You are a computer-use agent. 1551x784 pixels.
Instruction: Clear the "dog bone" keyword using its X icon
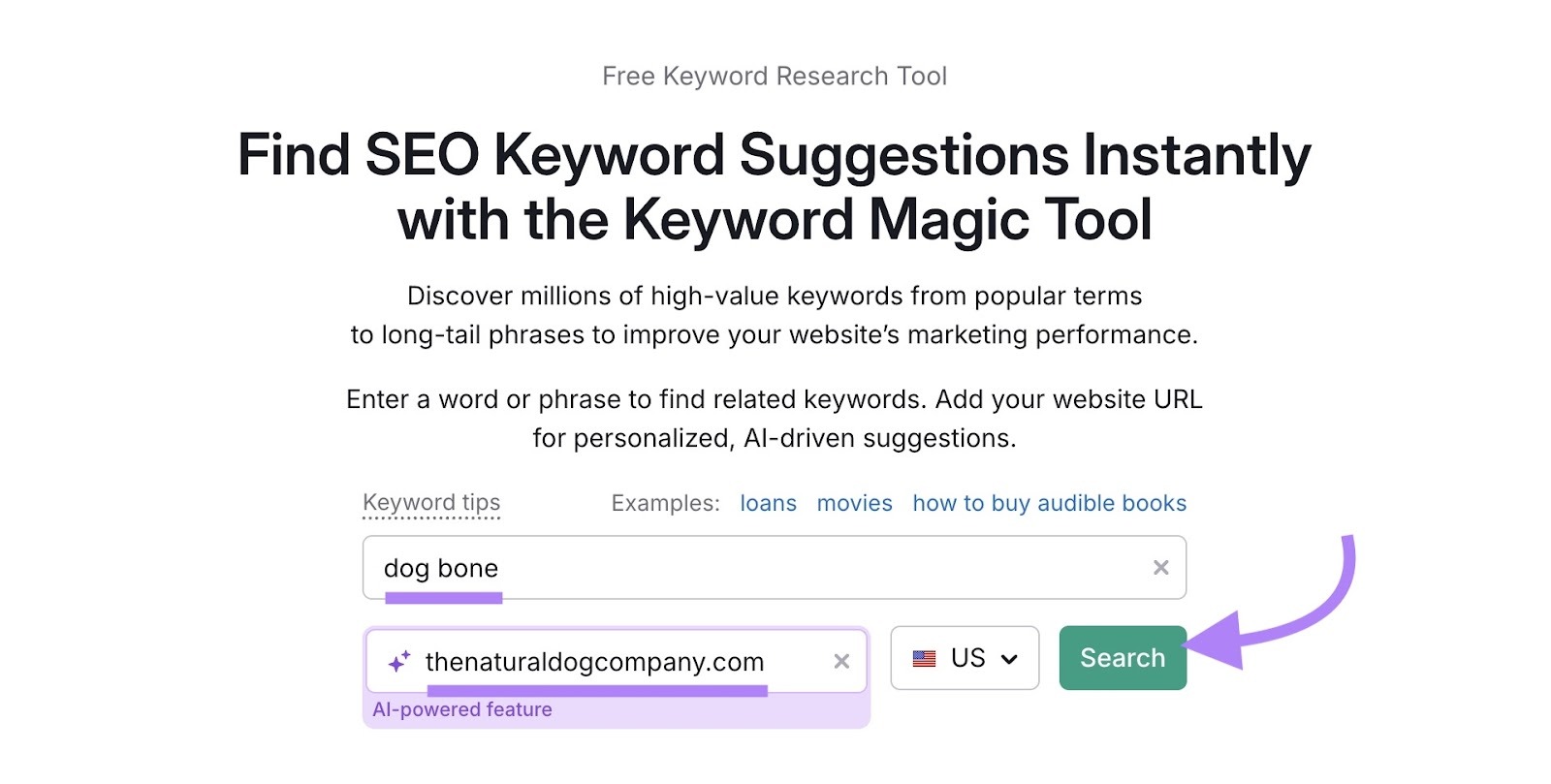click(x=1160, y=567)
